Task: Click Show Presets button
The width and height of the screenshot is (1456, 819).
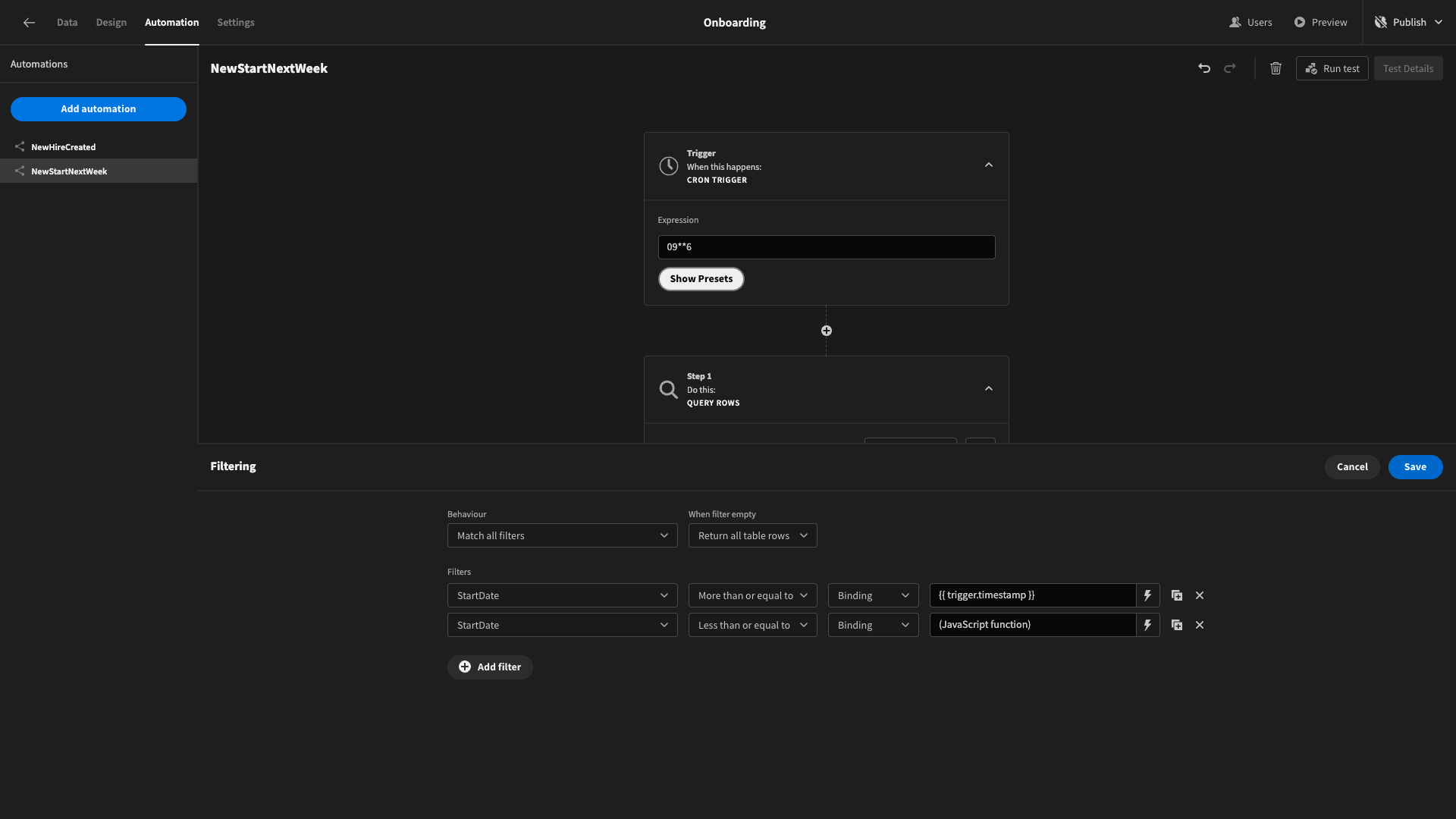Action: 701,279
